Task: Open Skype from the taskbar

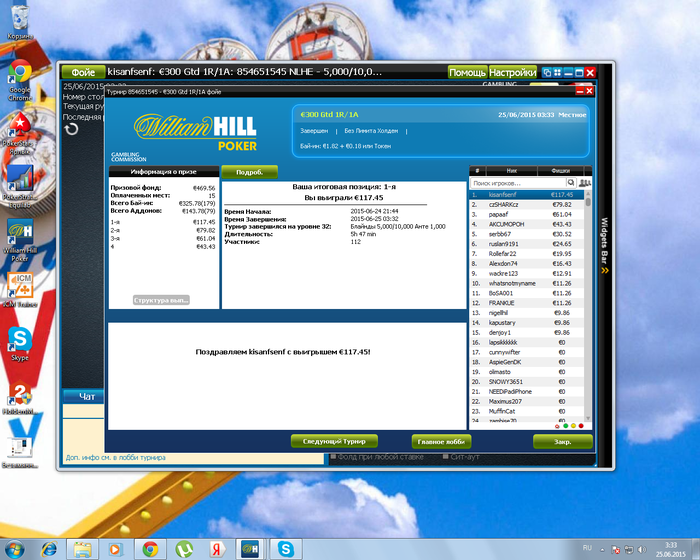Action: click(286, 549)
